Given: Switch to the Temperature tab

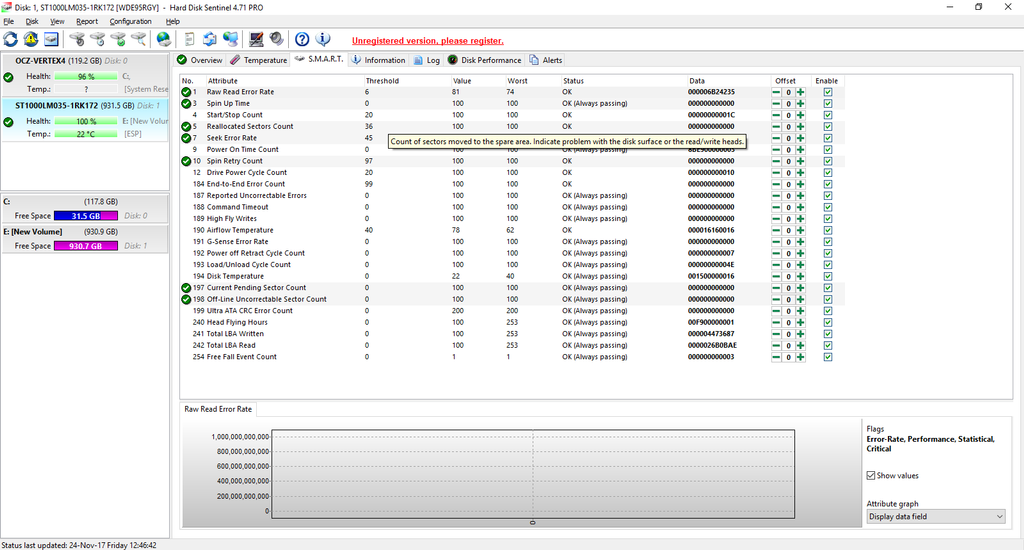Looking at the screenshot, I should pos(259,60).
